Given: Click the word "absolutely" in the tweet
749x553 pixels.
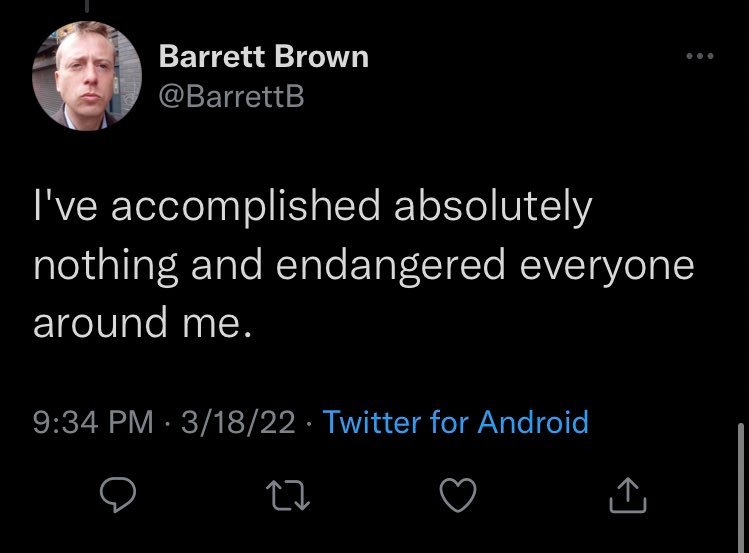Looking at the screenshot, I should [x=494, y=208].
